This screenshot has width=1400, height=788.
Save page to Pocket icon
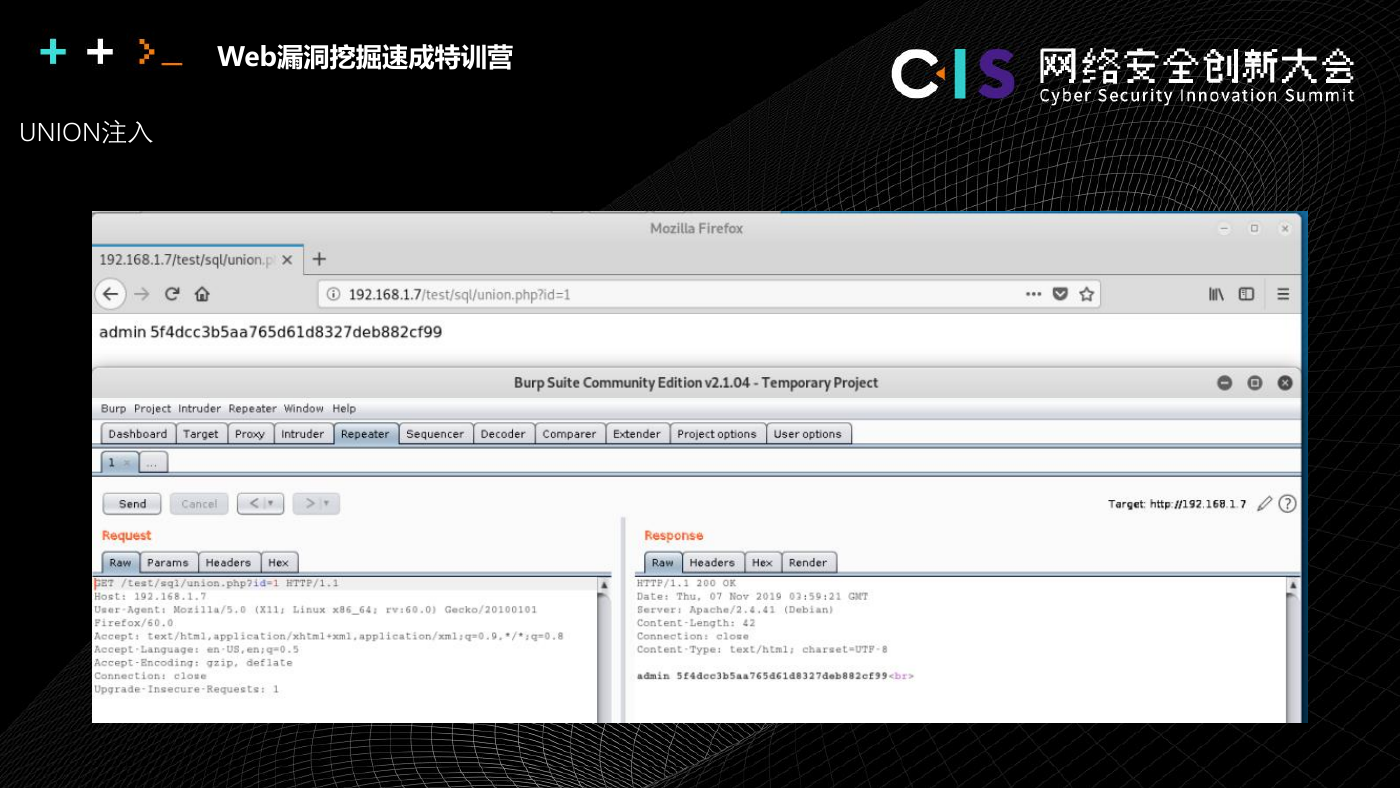point(1060,294)
